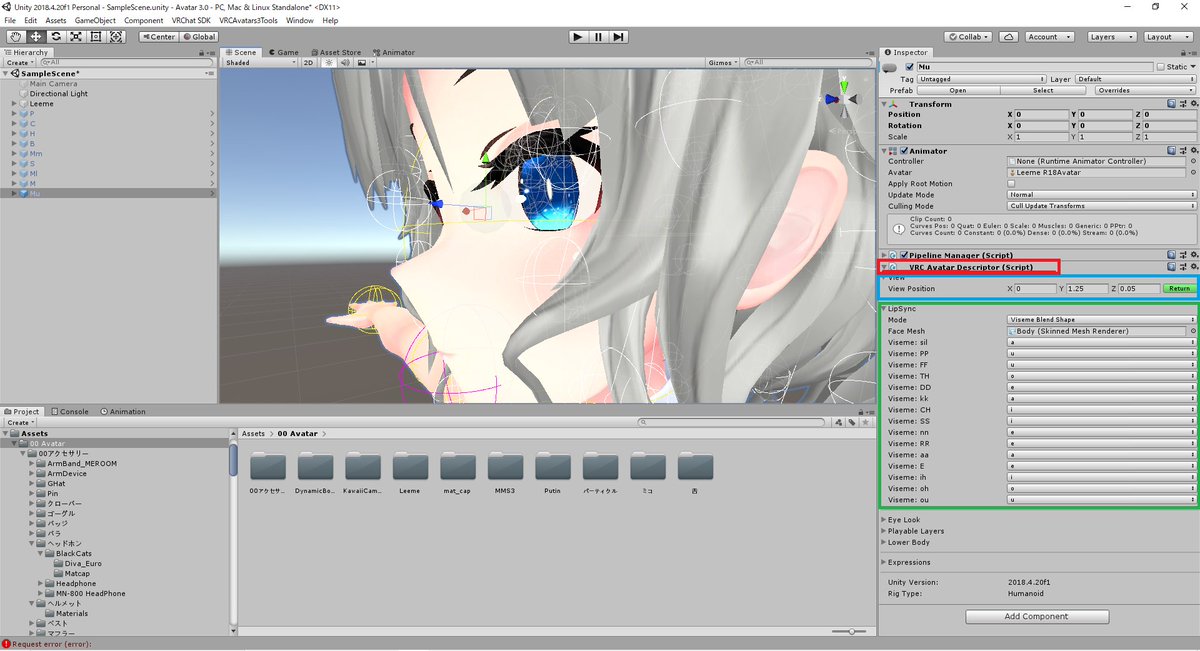Open the Layer dropdown Default
Screen dimensions: 1200x651
pos(1135,79)
